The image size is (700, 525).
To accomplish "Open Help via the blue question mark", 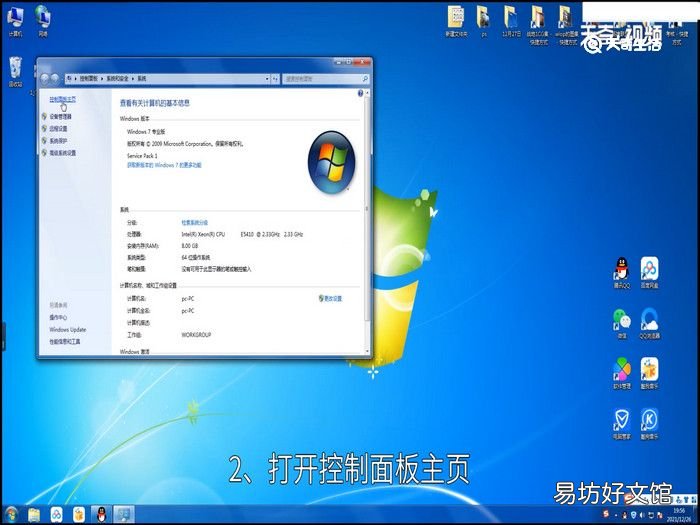I will [x=360, y=93].
